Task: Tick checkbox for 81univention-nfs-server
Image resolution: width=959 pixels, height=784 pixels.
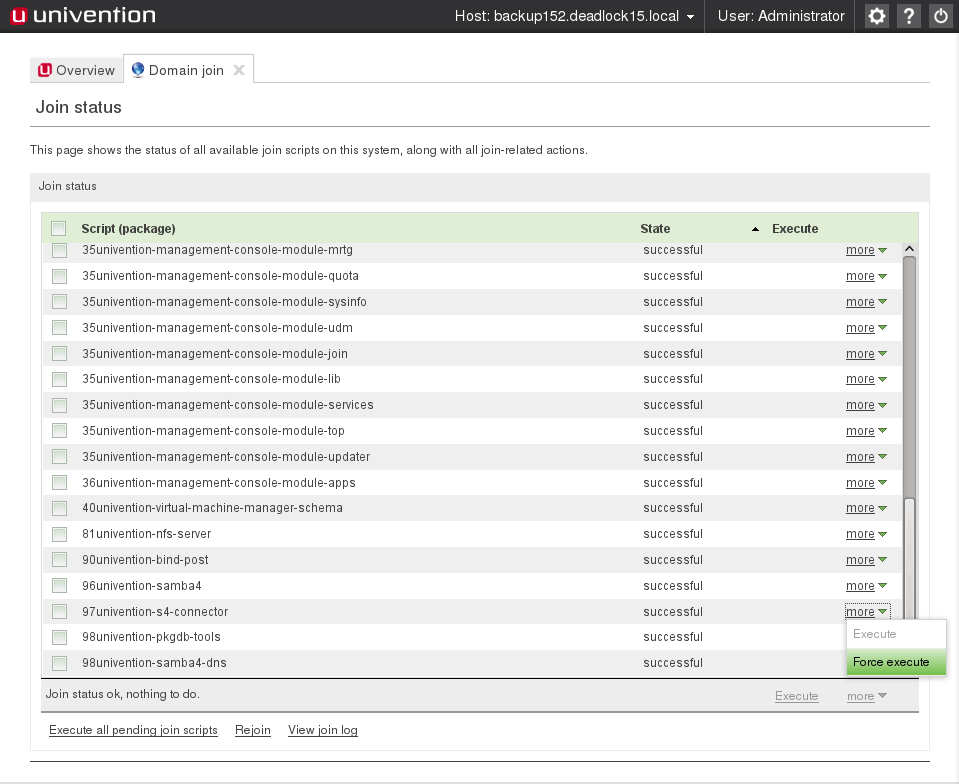Action: pyautogui.click(x=59, y=534)
